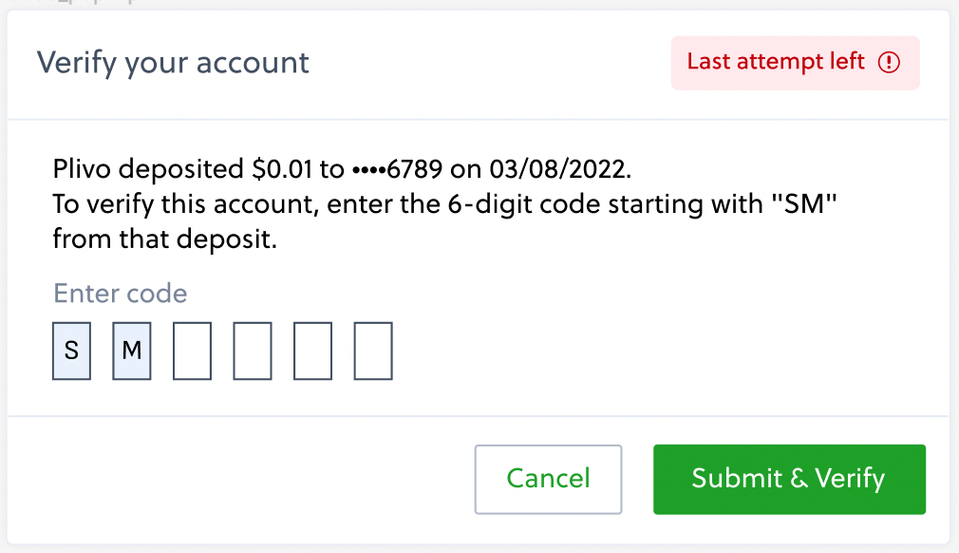Click the "Enter code" field label

pyautogui.click(x=120, y=294)
